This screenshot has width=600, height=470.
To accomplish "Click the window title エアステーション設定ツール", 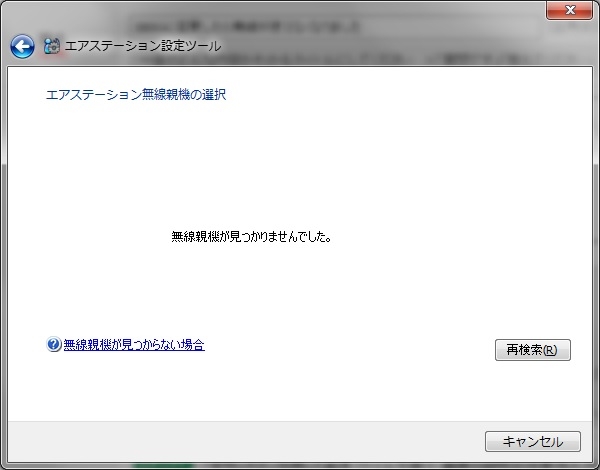I will coord(143,46).
